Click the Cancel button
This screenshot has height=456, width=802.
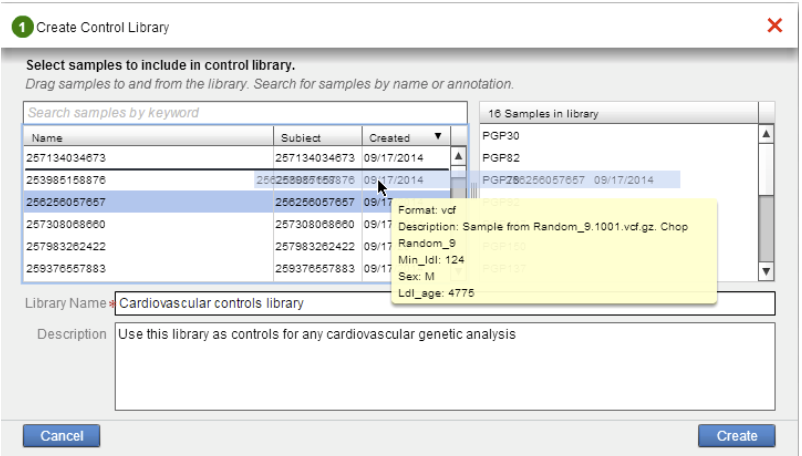(61, 436)
